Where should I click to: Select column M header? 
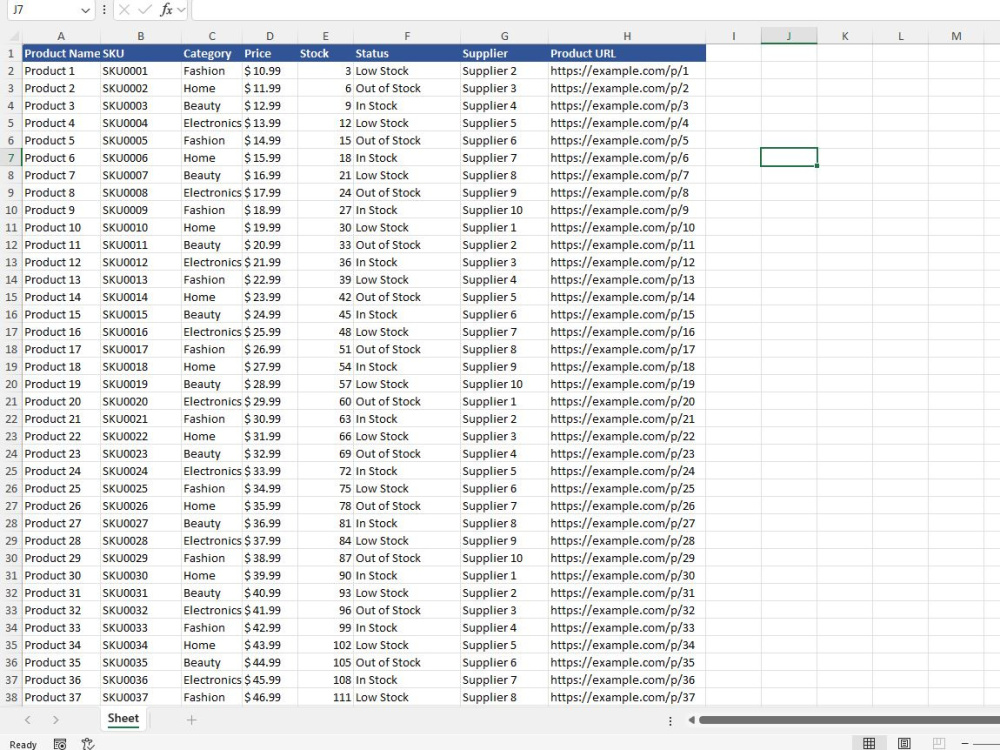click(x=956, y=36)
